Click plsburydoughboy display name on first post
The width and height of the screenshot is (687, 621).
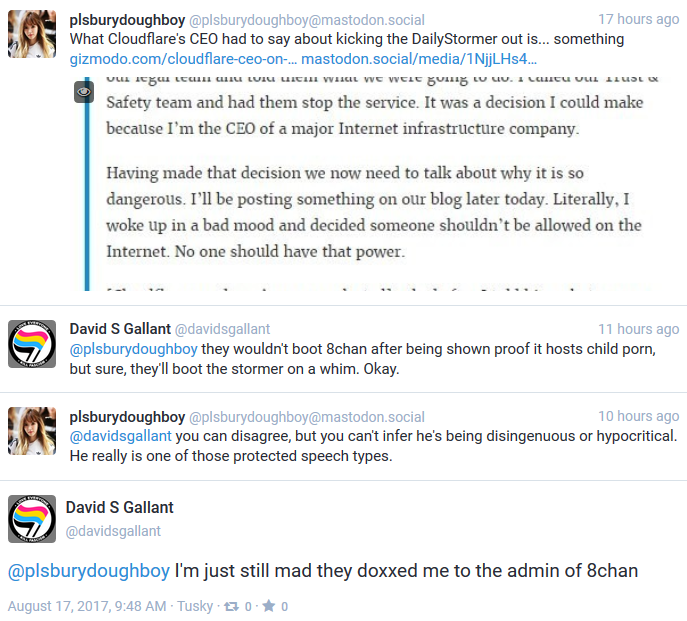click(x=127, y=20)
